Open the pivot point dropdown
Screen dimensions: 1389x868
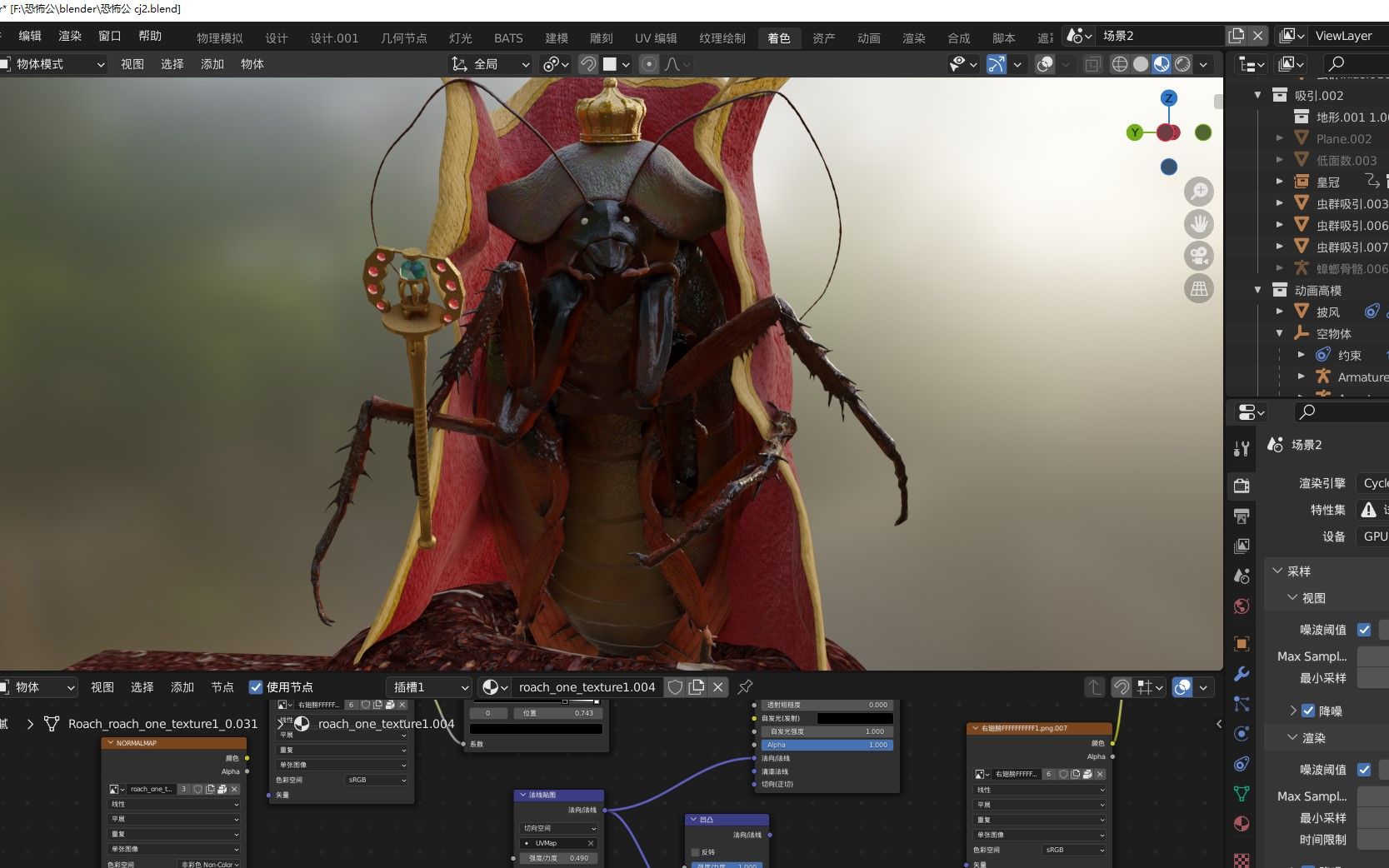point(556,64)
